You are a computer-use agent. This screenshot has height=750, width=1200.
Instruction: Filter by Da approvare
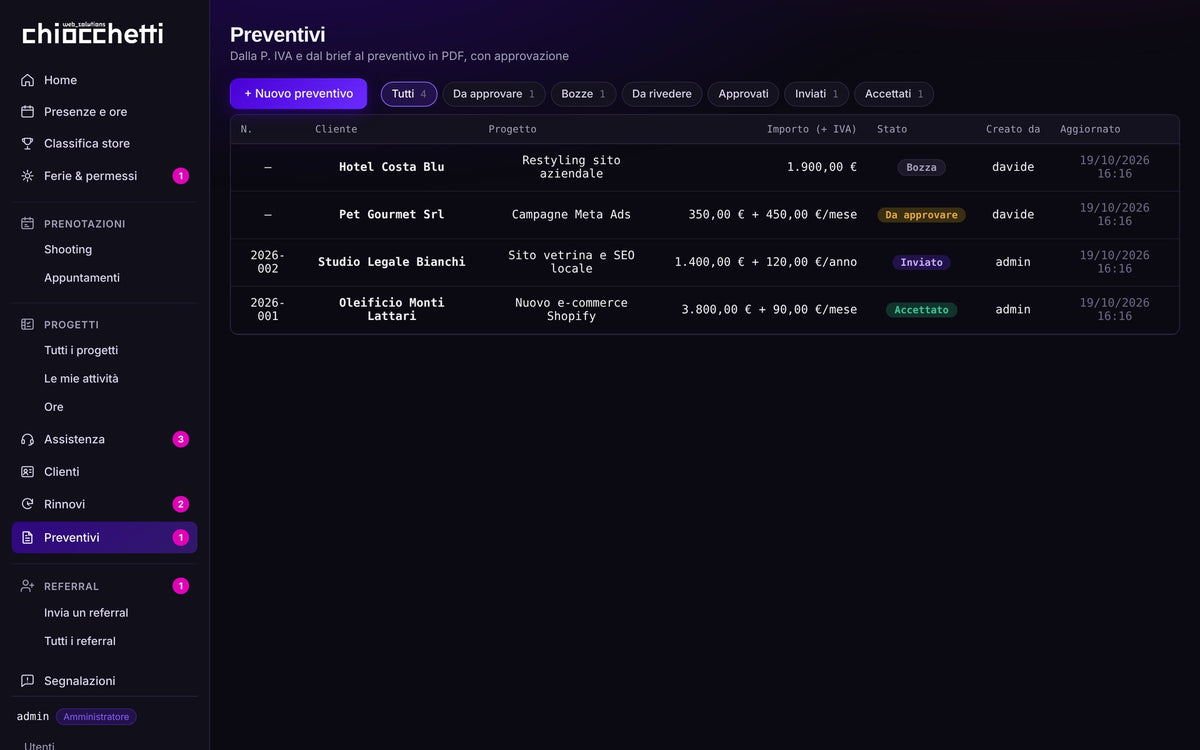click(494, 94)
